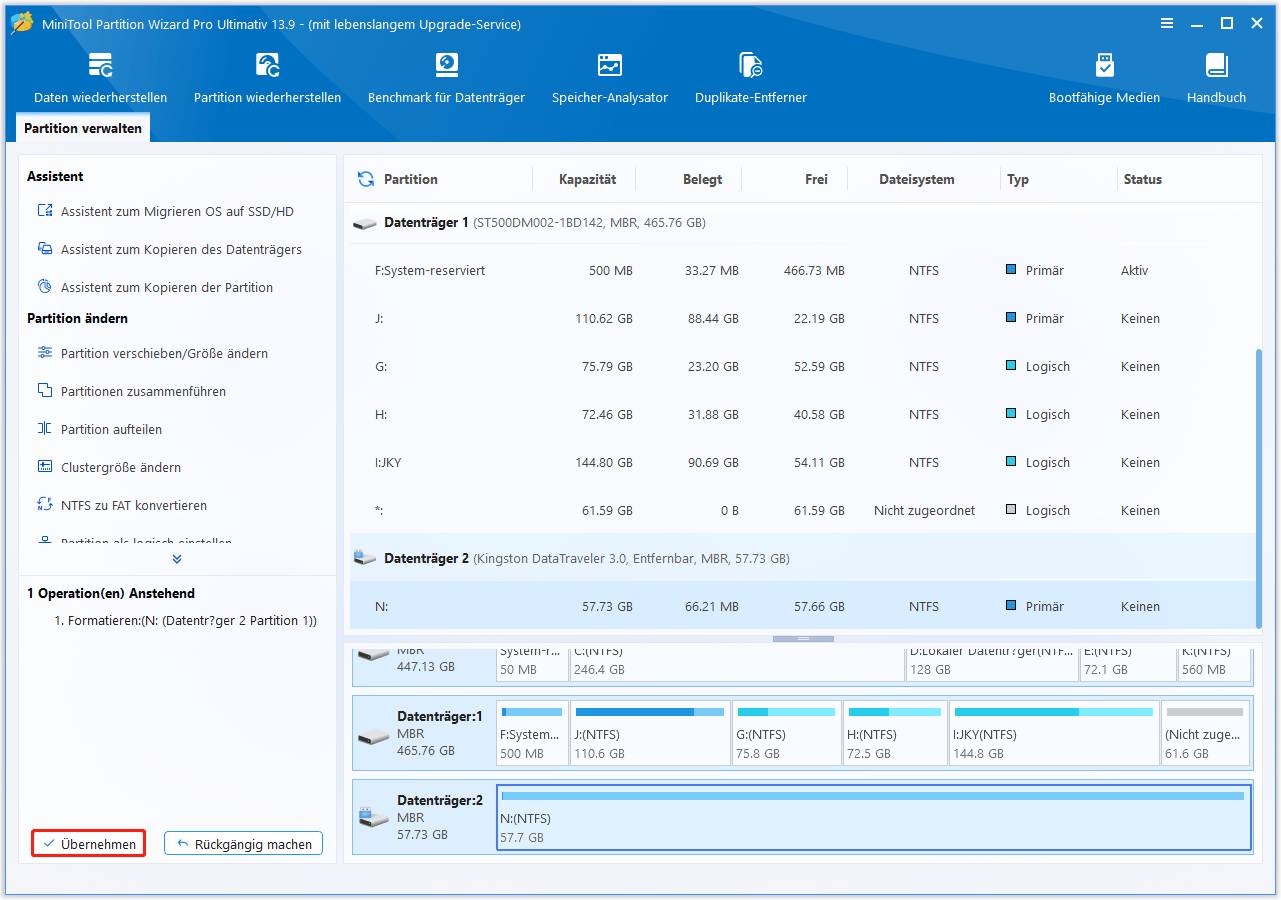Image resolution: width=1281 pixels, height=900 pixels.
Task: Click the Typ column header
Action: 1018,180
